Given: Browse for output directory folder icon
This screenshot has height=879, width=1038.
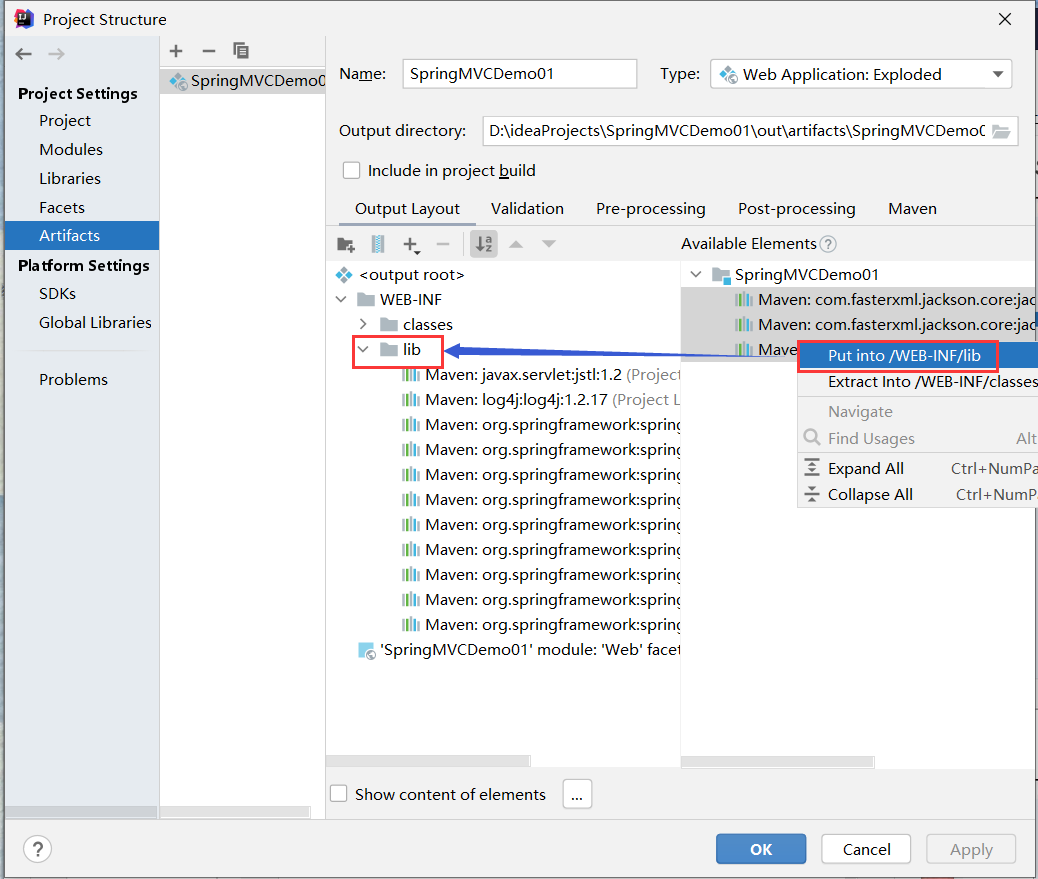Looking at the screenshot, I should pos(1001,131).
